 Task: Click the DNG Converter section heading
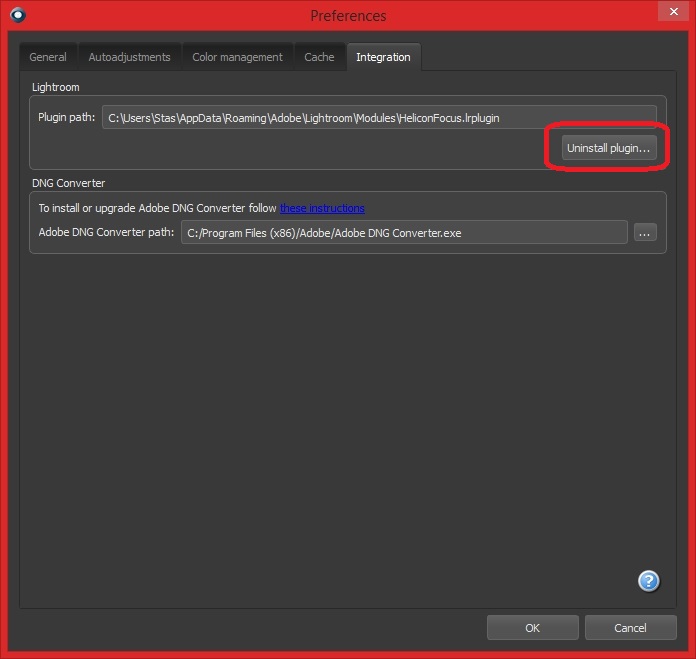(68, 183)
